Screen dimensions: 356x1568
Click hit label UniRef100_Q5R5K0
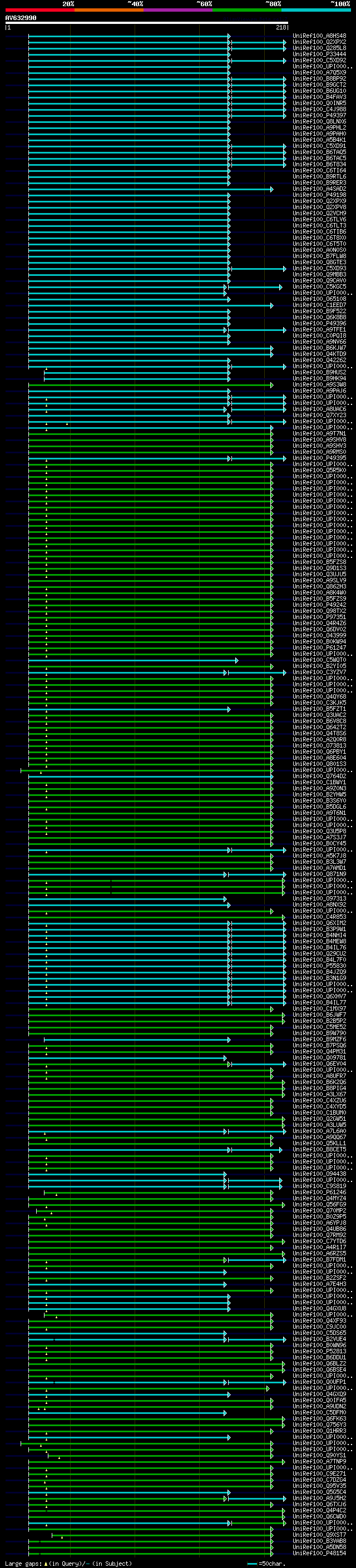(319, 470)
